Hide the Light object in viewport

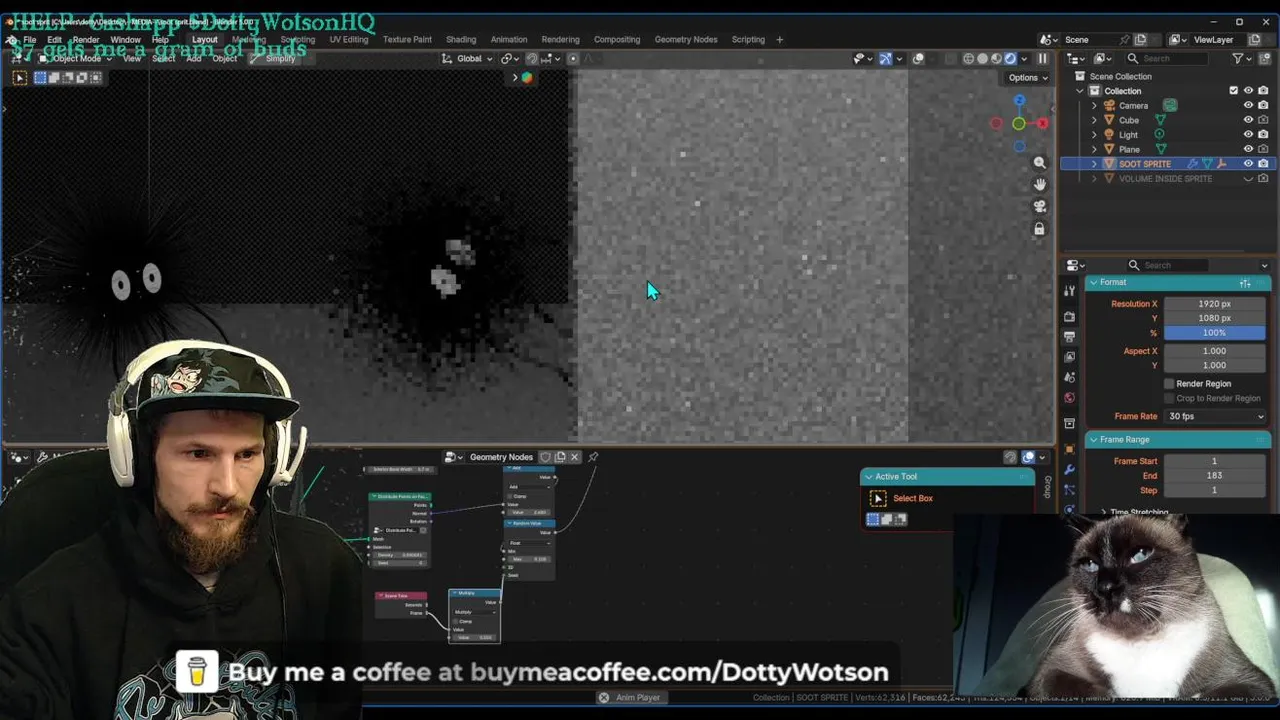pos(1248,134)
